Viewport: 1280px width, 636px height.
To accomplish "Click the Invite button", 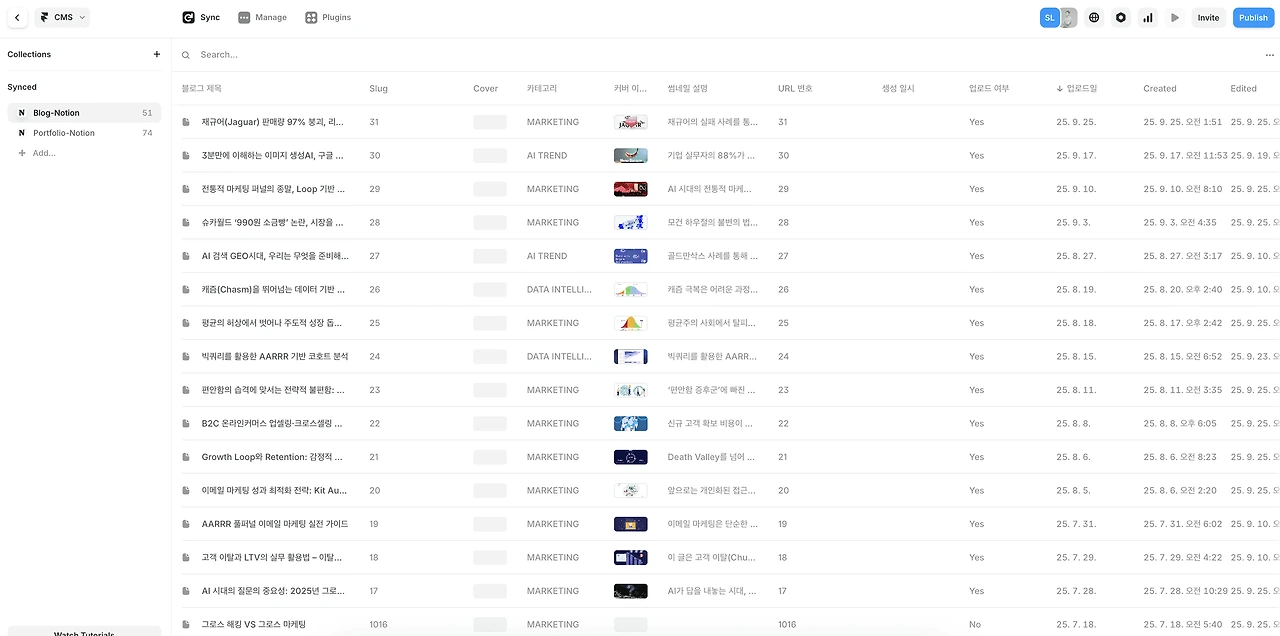I will point(1208,17).
